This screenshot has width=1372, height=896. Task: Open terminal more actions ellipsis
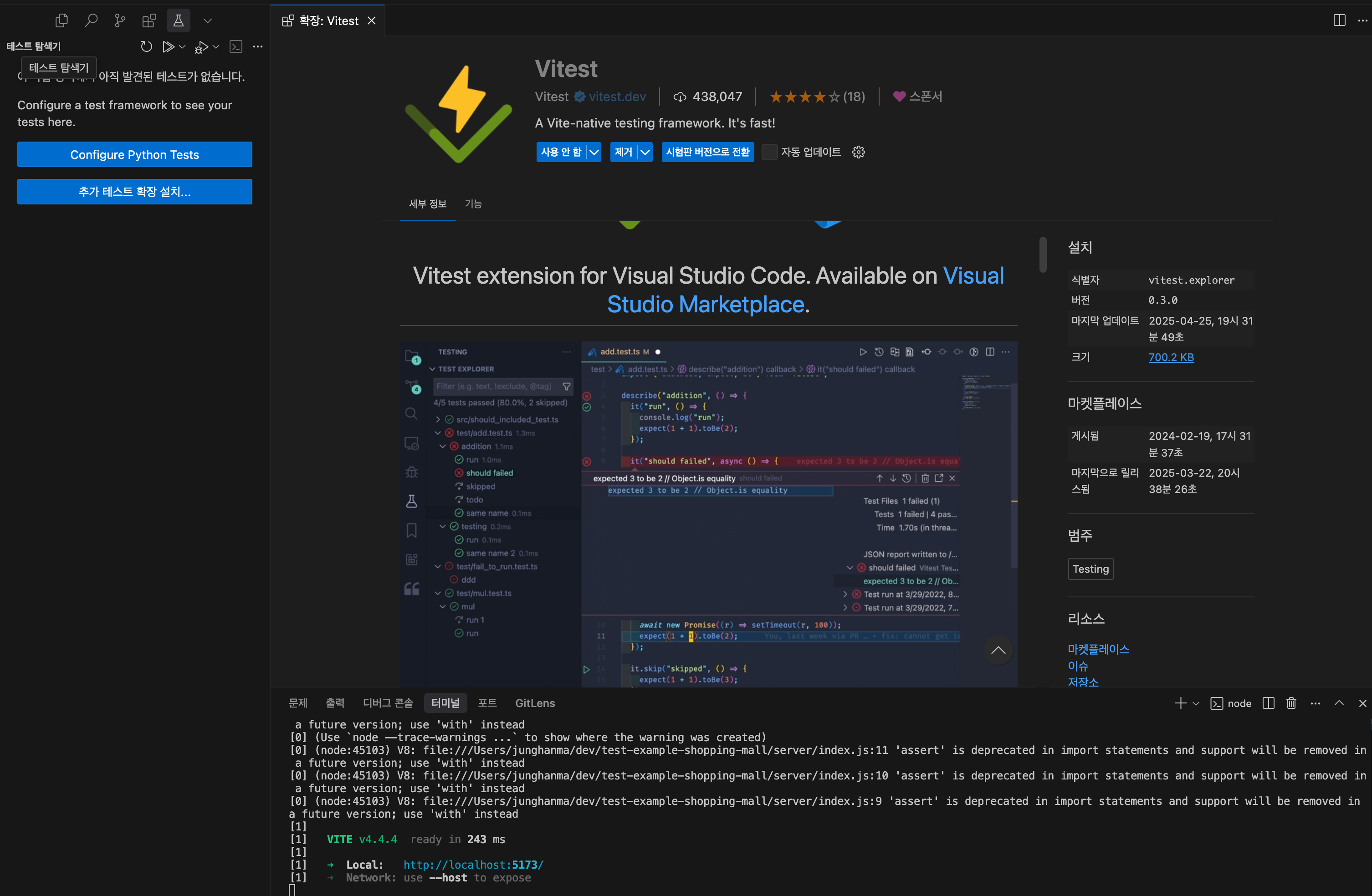[x=1315, y=703]
